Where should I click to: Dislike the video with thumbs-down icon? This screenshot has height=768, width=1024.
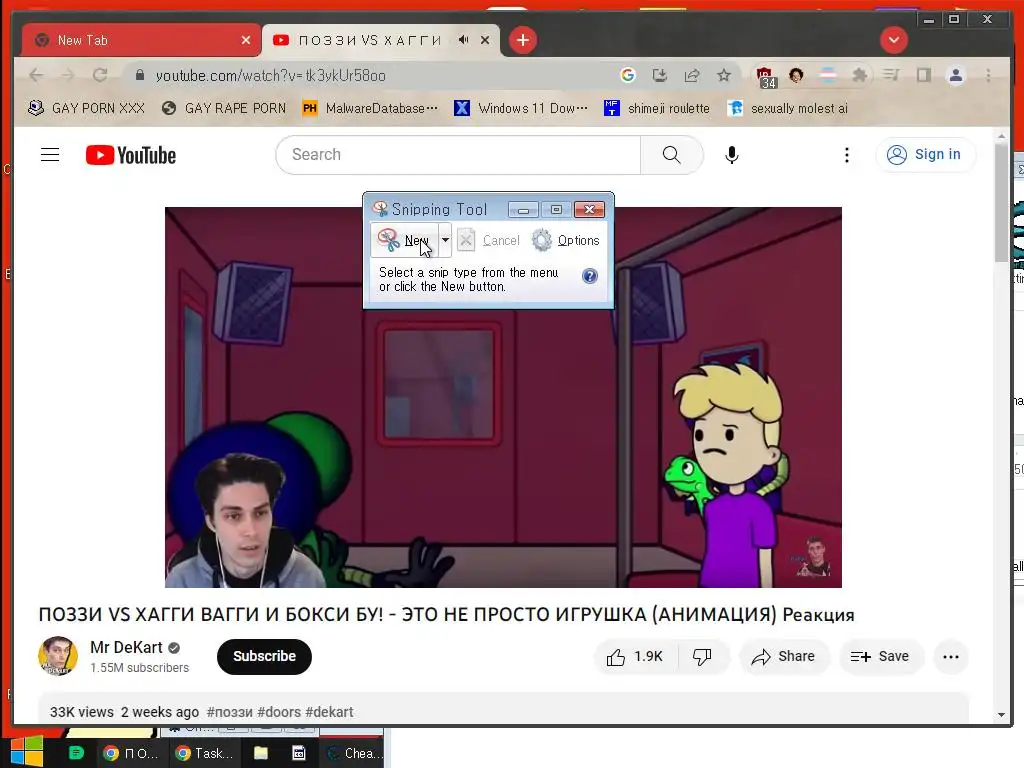[703, 656]
